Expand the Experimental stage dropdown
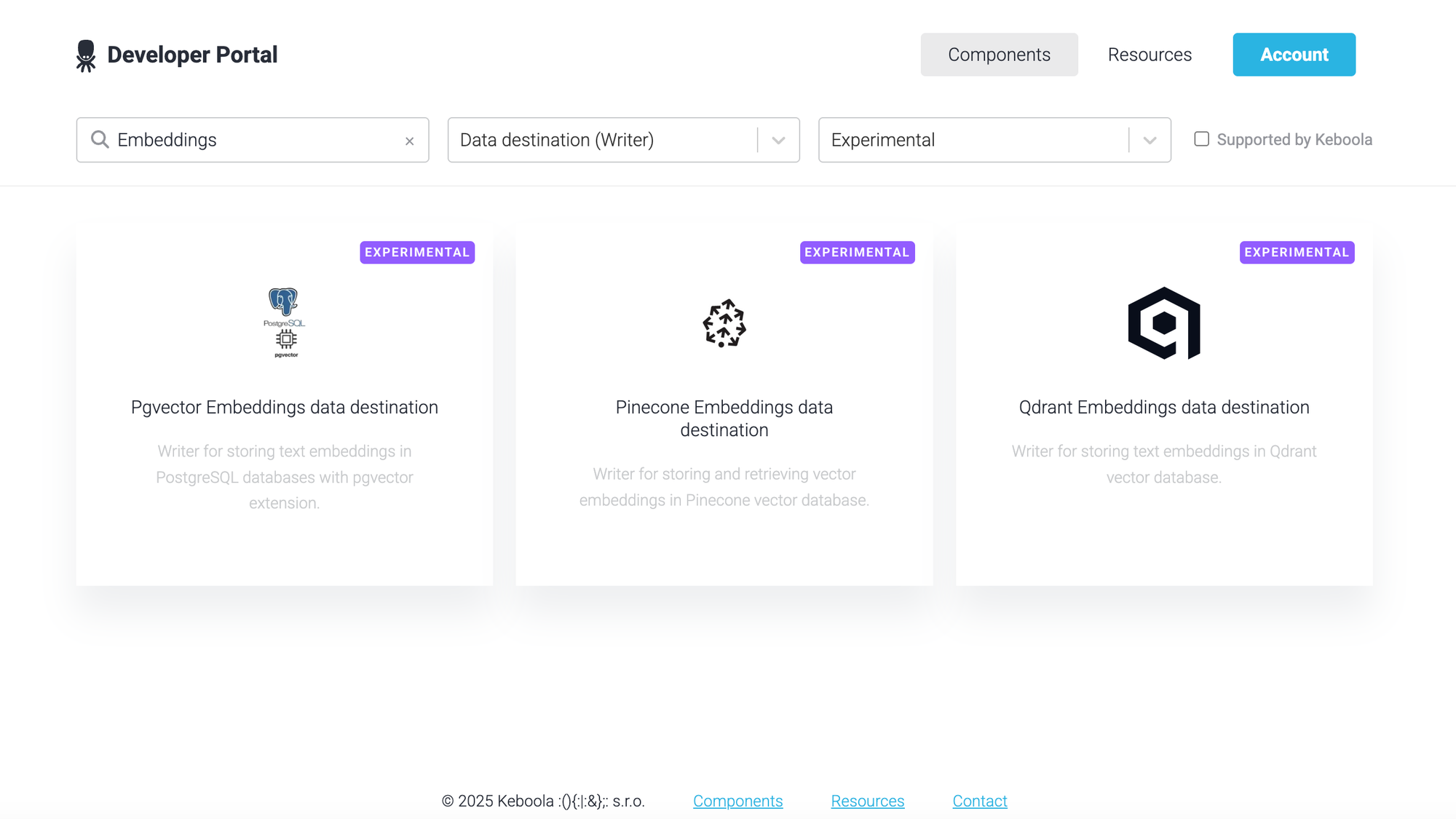Screen dimensions: 1456x819 point(1150,140)
